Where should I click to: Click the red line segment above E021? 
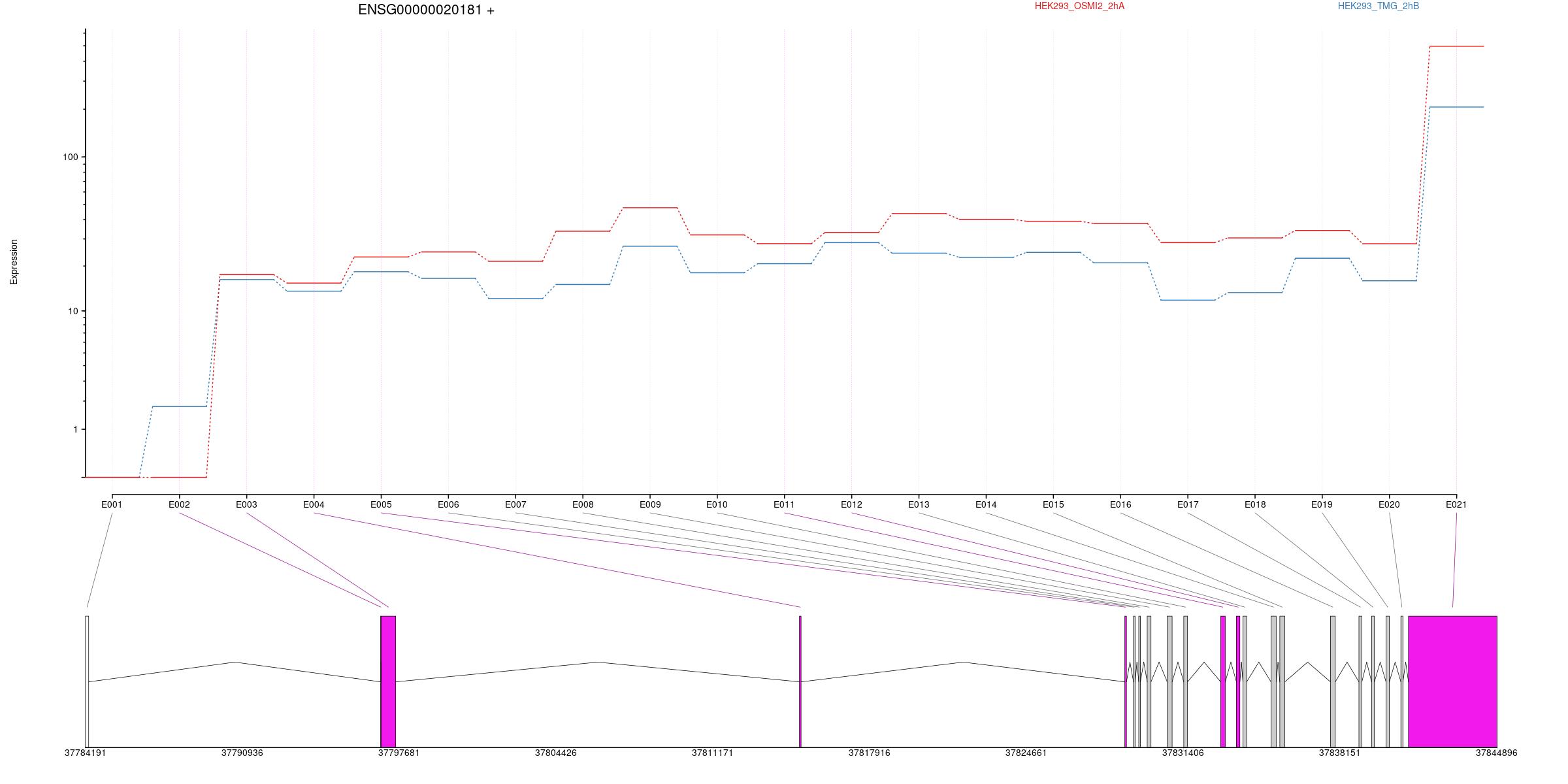pos(1456,46)
